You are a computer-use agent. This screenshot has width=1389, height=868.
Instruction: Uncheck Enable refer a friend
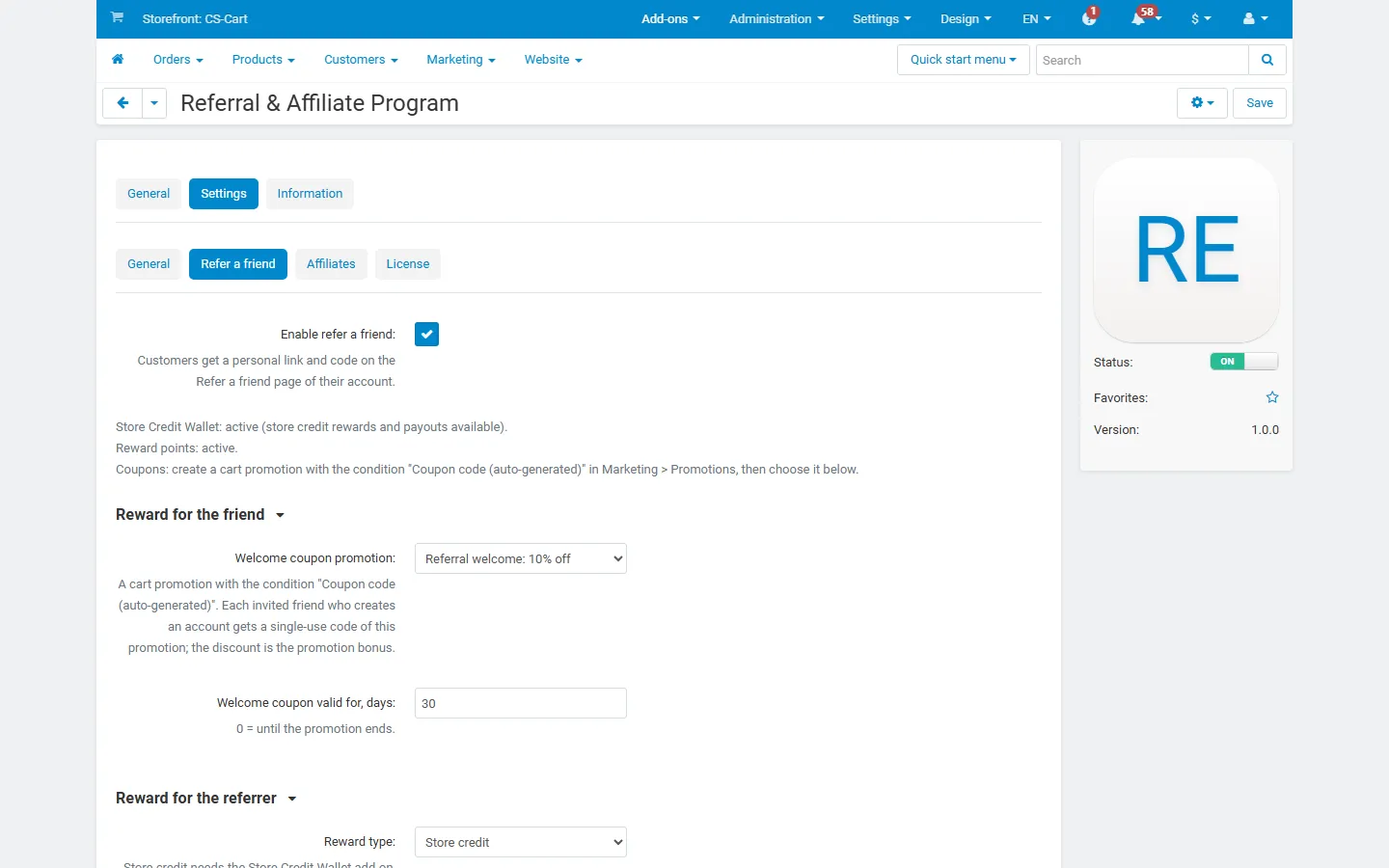point(426,335)
